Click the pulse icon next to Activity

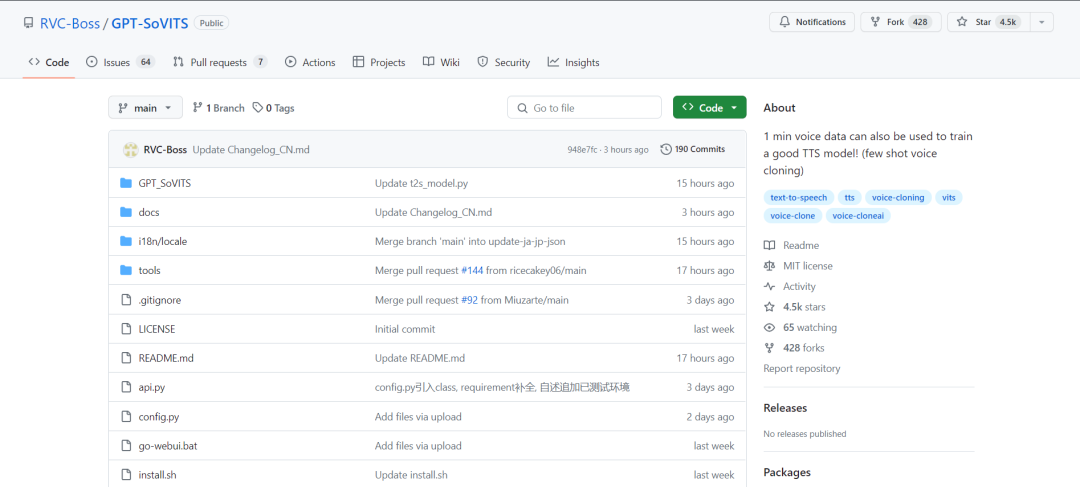tap(769, 287)
